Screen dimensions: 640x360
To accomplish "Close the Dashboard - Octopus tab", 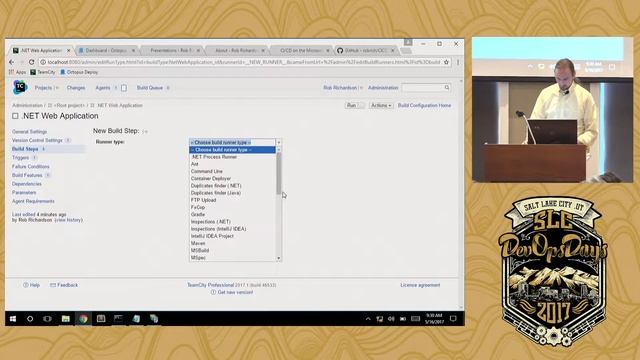I will [x=133, y=51].
